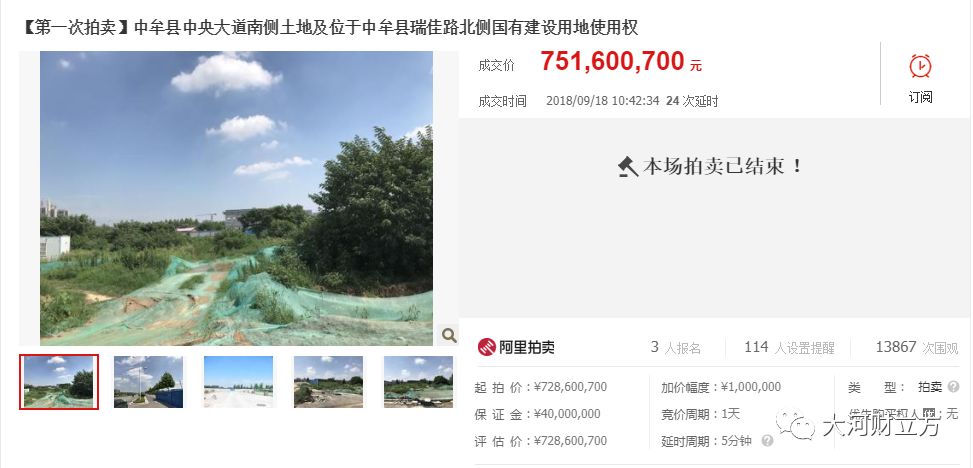Viewport: 973px width, 468px height.
Task: Select the third thumbnail of paved ground
Action: coord(238,382)
